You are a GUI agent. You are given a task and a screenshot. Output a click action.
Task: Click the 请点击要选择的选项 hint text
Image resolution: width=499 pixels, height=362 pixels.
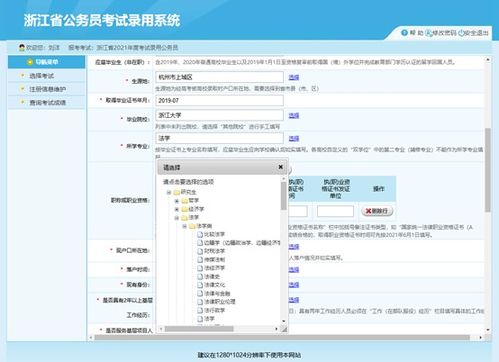click(188, 182)
